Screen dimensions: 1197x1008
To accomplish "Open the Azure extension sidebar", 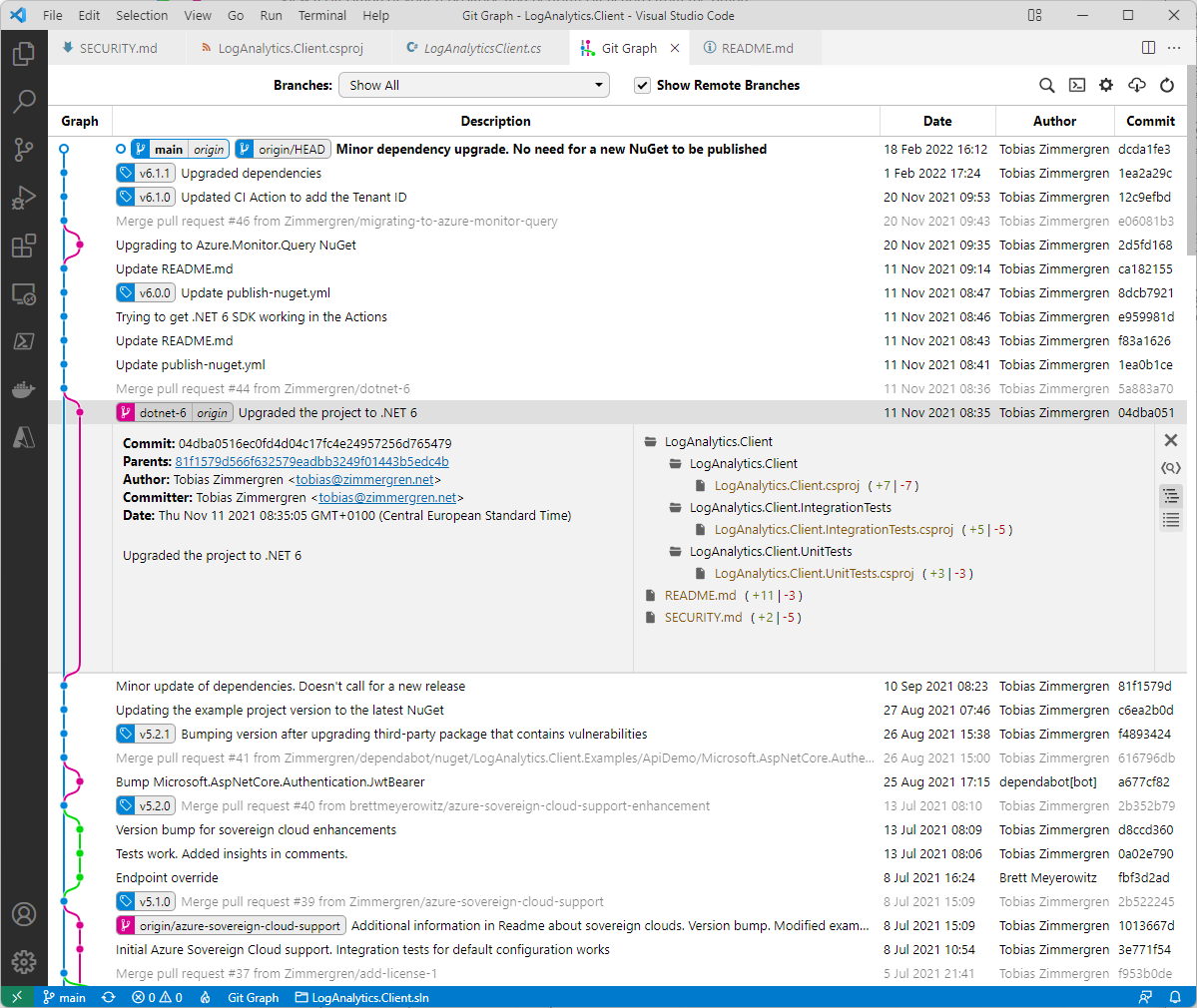I will point(24,437).
